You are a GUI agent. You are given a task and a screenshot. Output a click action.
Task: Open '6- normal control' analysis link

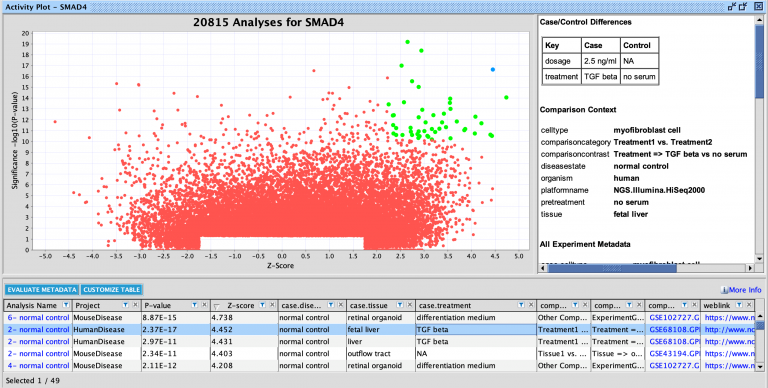pos(39,317)
